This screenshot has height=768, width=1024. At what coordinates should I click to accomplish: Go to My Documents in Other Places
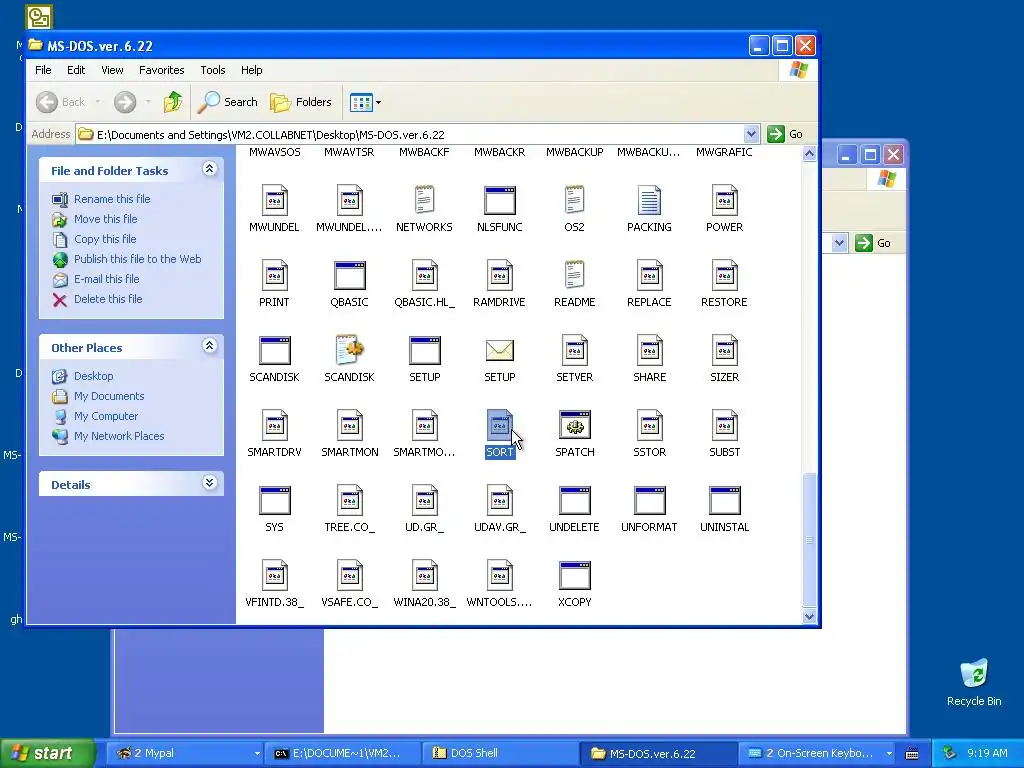click(109, 396)
